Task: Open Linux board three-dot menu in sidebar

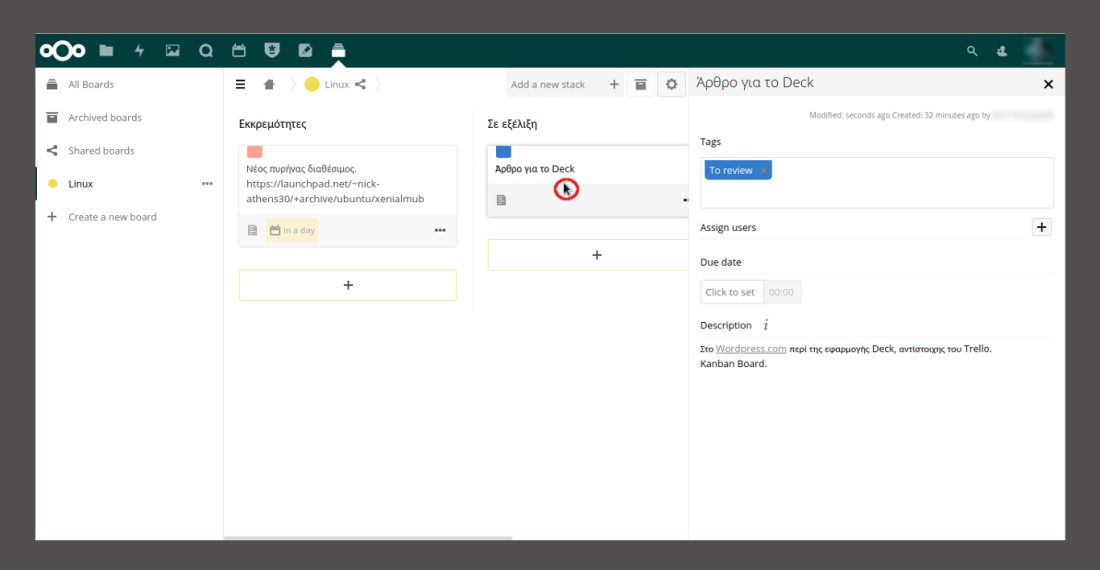Action: tap(207, 184)
